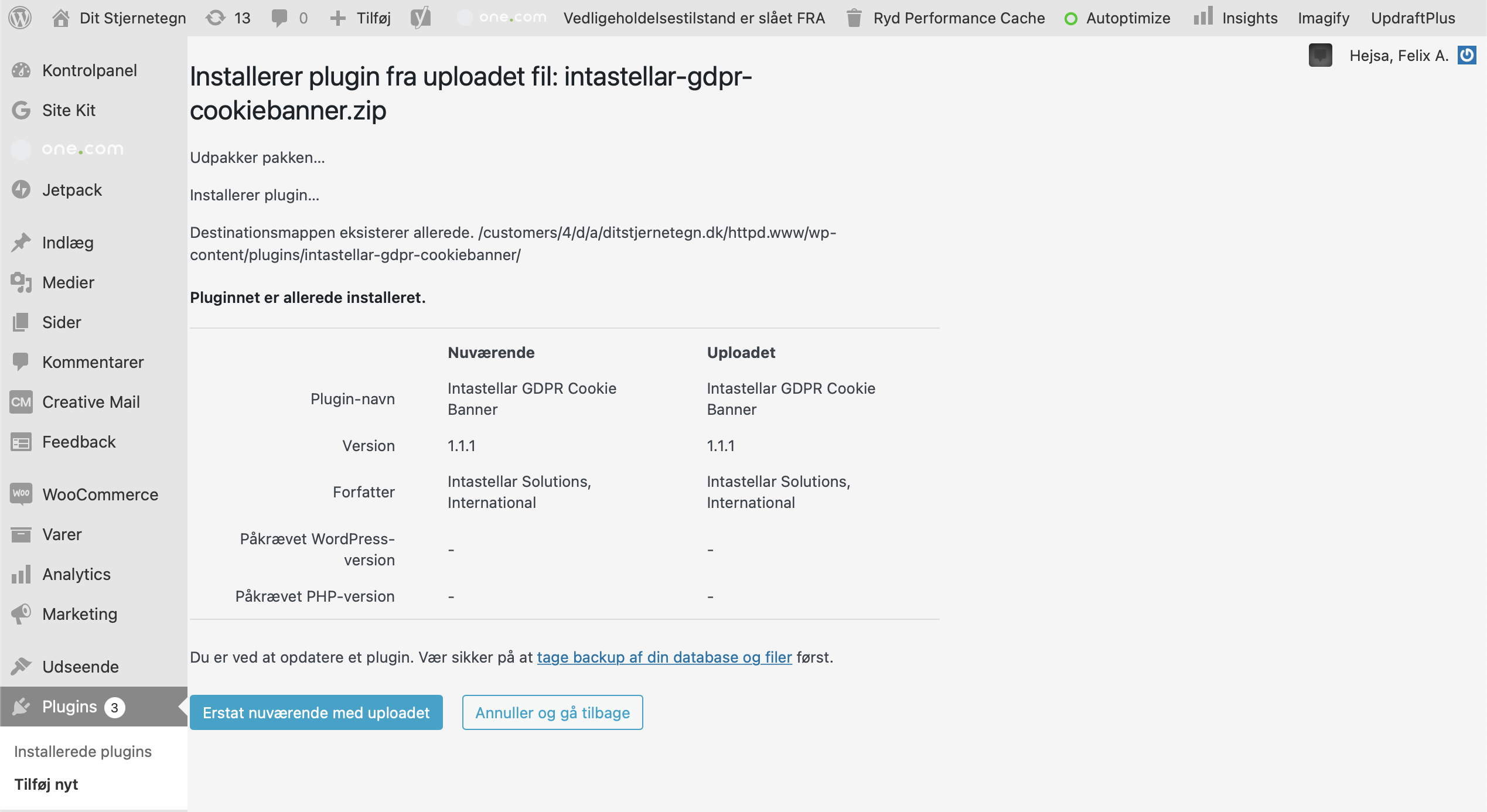Follow the tage backup af din database og filer link

click(x=664, y=657)
